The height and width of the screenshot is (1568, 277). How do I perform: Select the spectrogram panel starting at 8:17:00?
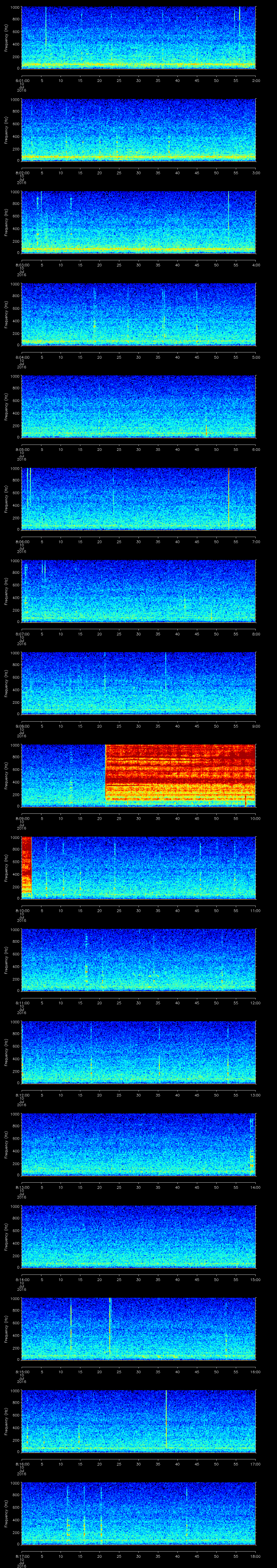point(139,1513)
